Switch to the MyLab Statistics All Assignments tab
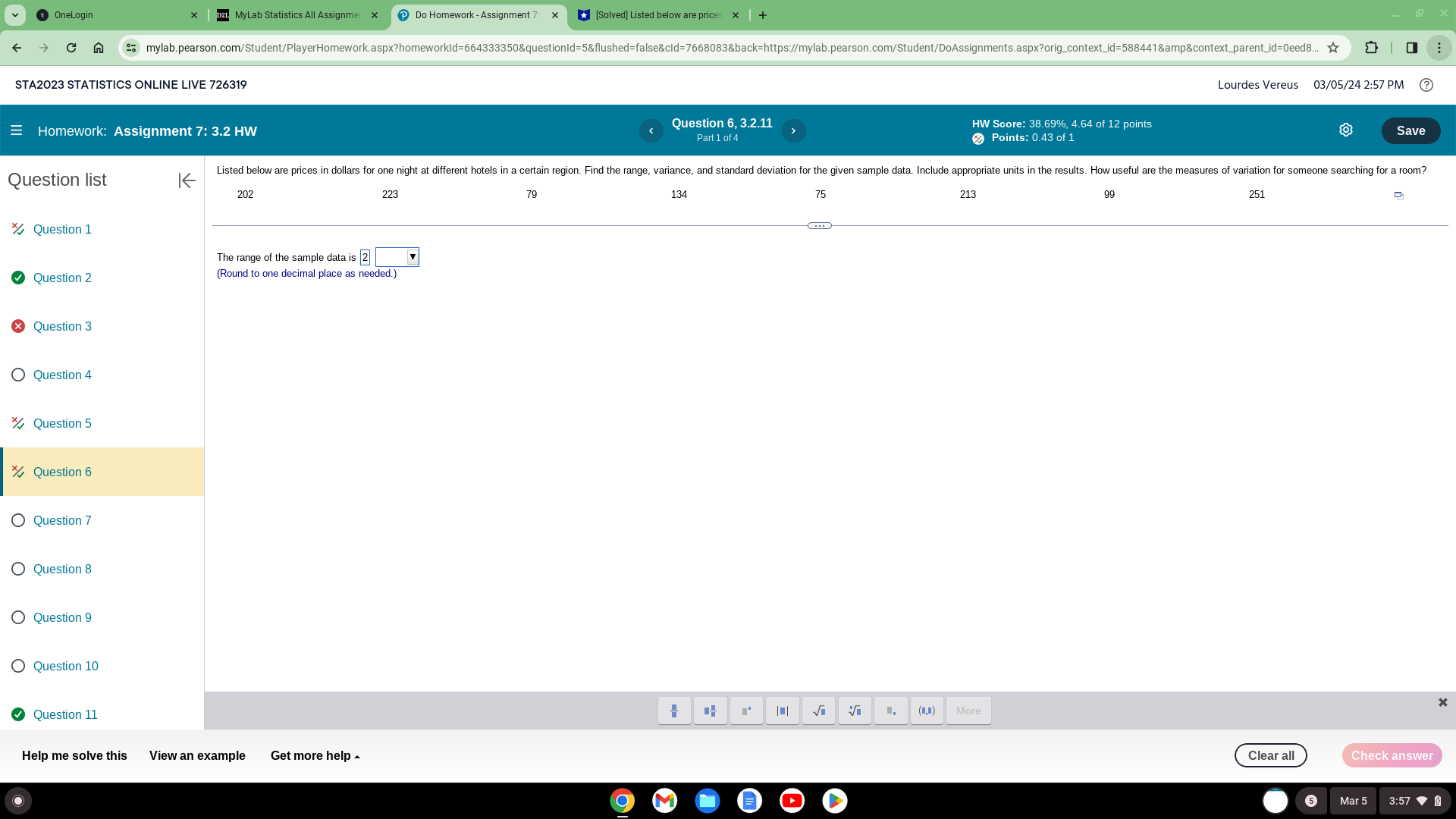 [296, 14]
